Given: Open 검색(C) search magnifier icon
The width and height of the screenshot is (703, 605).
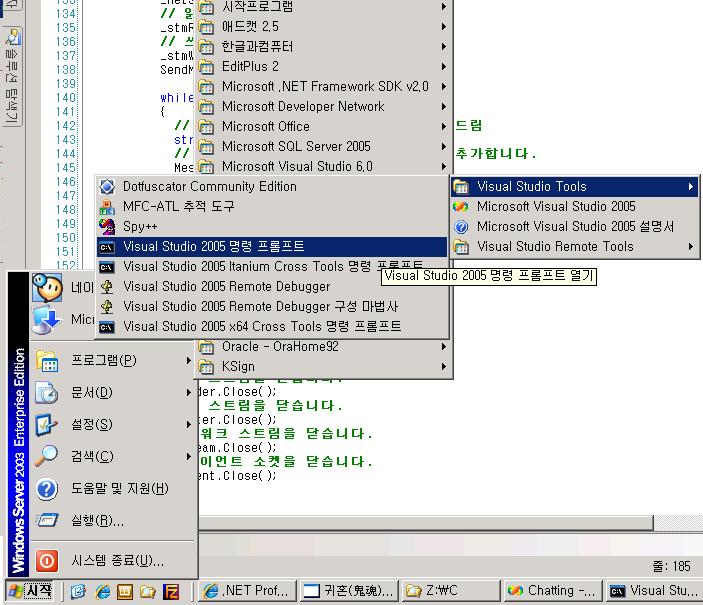Looking at the screenshot, I should click(47, 457).
